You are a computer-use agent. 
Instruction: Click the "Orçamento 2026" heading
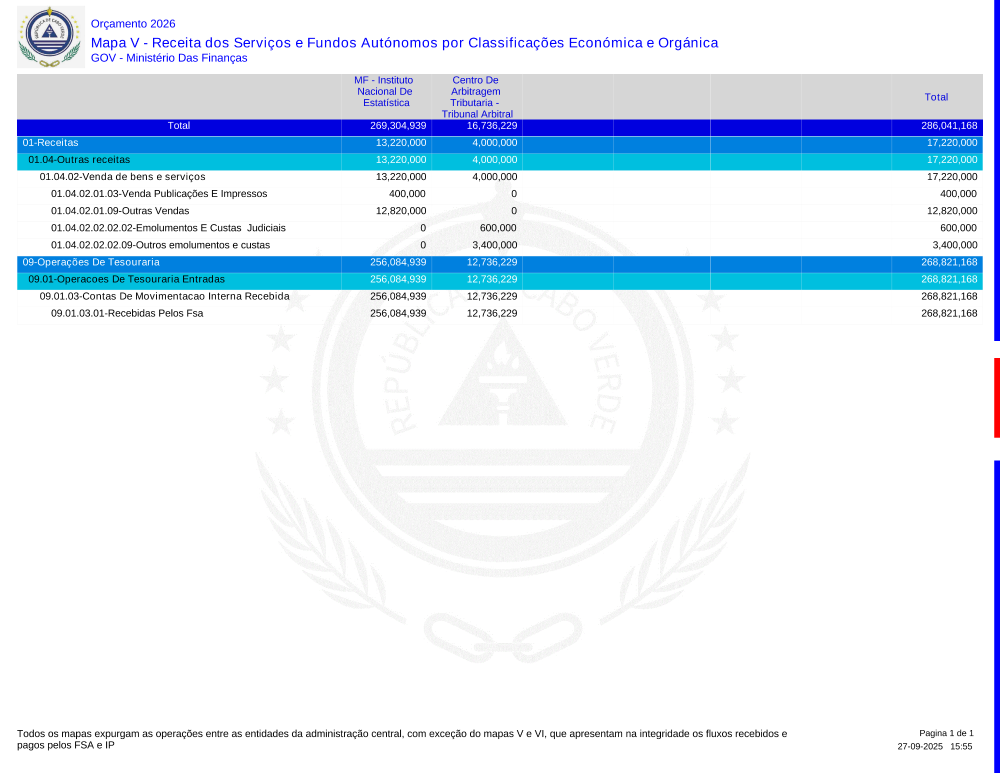pyautogui.click(x=132, y=23)
